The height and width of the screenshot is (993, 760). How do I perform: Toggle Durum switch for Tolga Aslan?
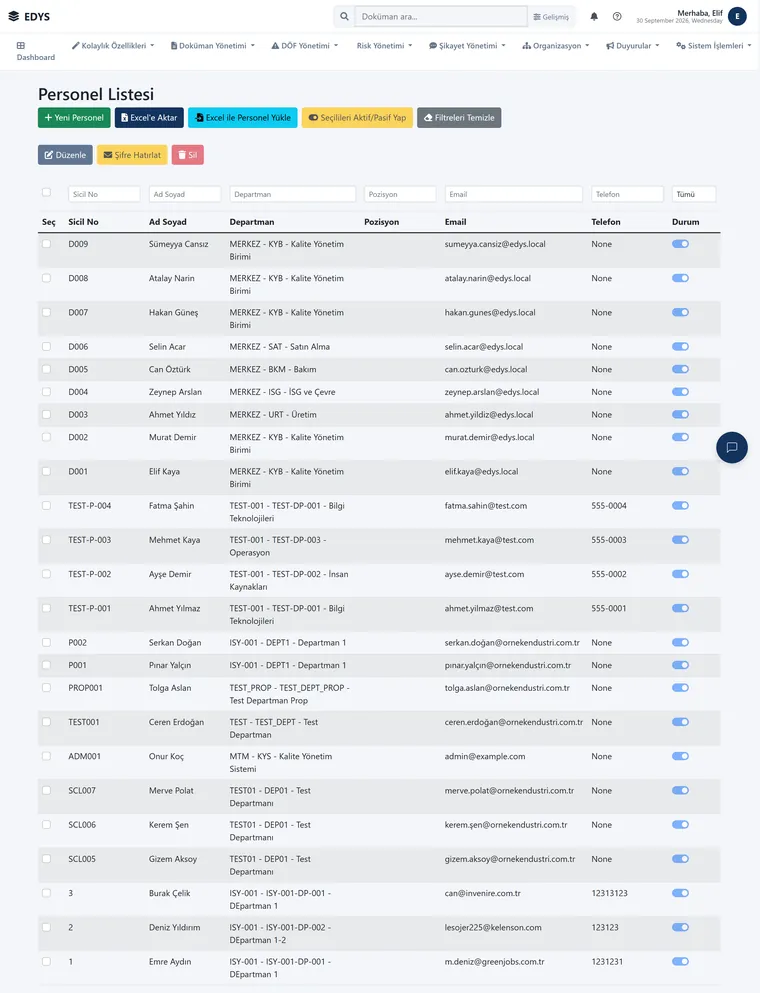[x=680, y=688]
